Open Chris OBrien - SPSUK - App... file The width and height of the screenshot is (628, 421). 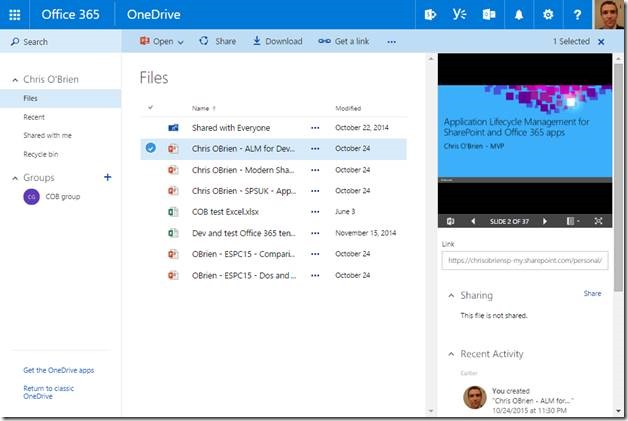coord(244,191)
